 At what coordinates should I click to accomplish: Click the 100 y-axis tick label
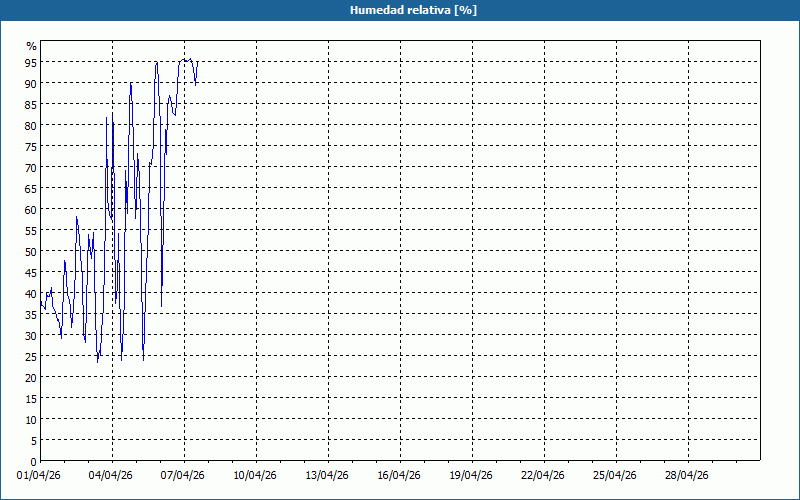pyautogui.click(x=31, y=46)
